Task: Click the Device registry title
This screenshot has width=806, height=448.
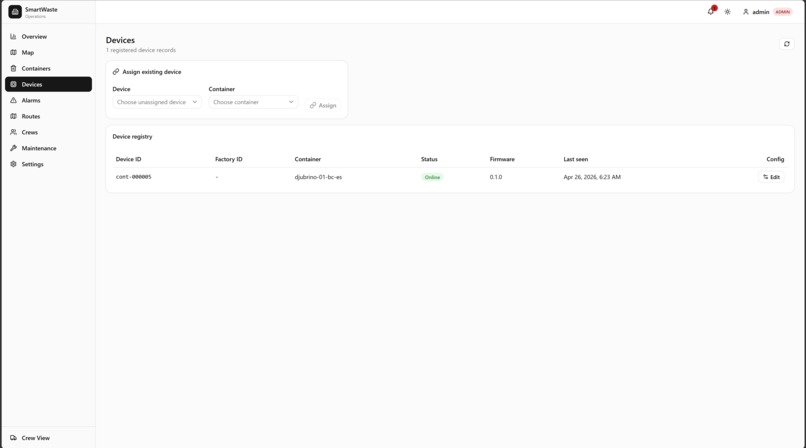Action: [132, 137]
